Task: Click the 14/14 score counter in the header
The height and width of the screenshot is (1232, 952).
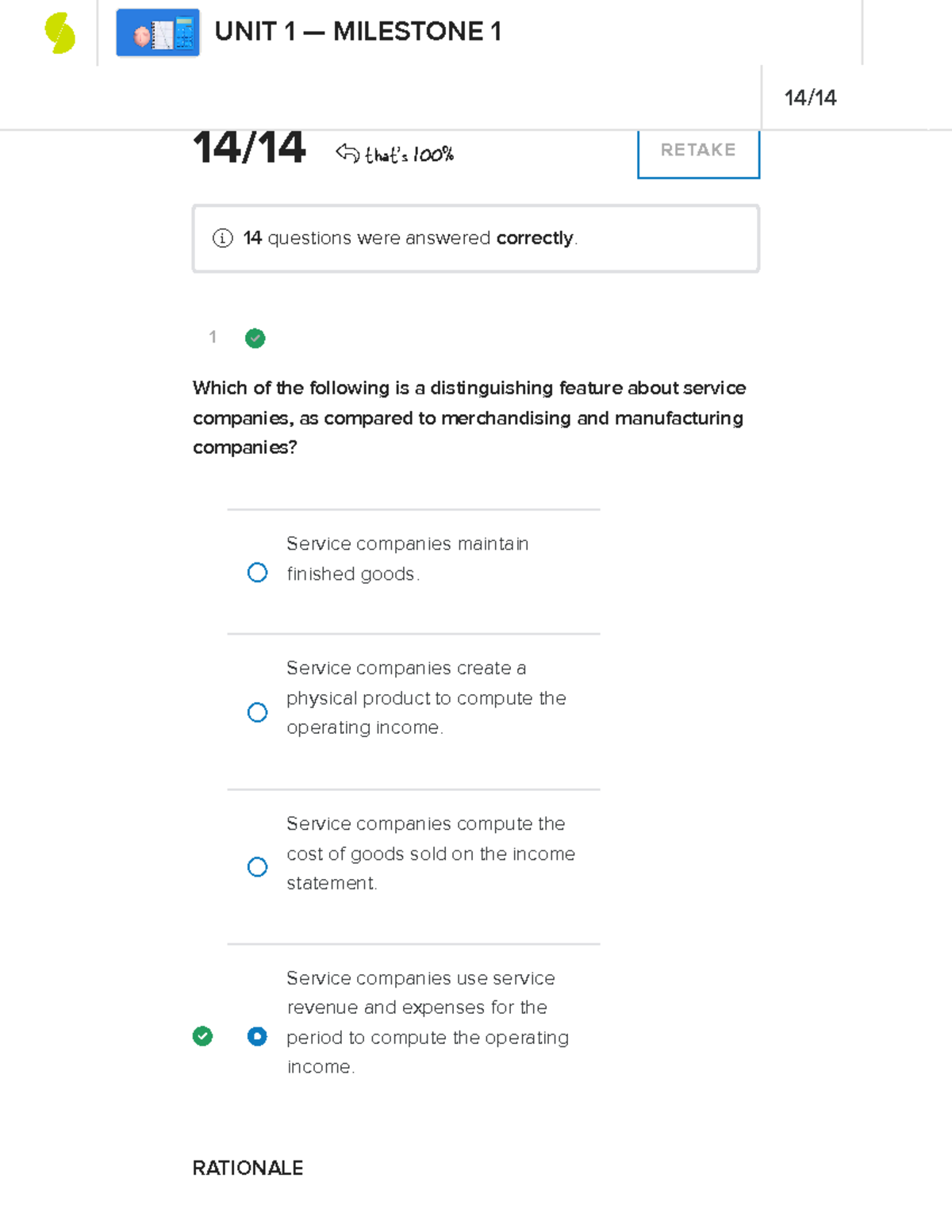Action: pos(810,98)
